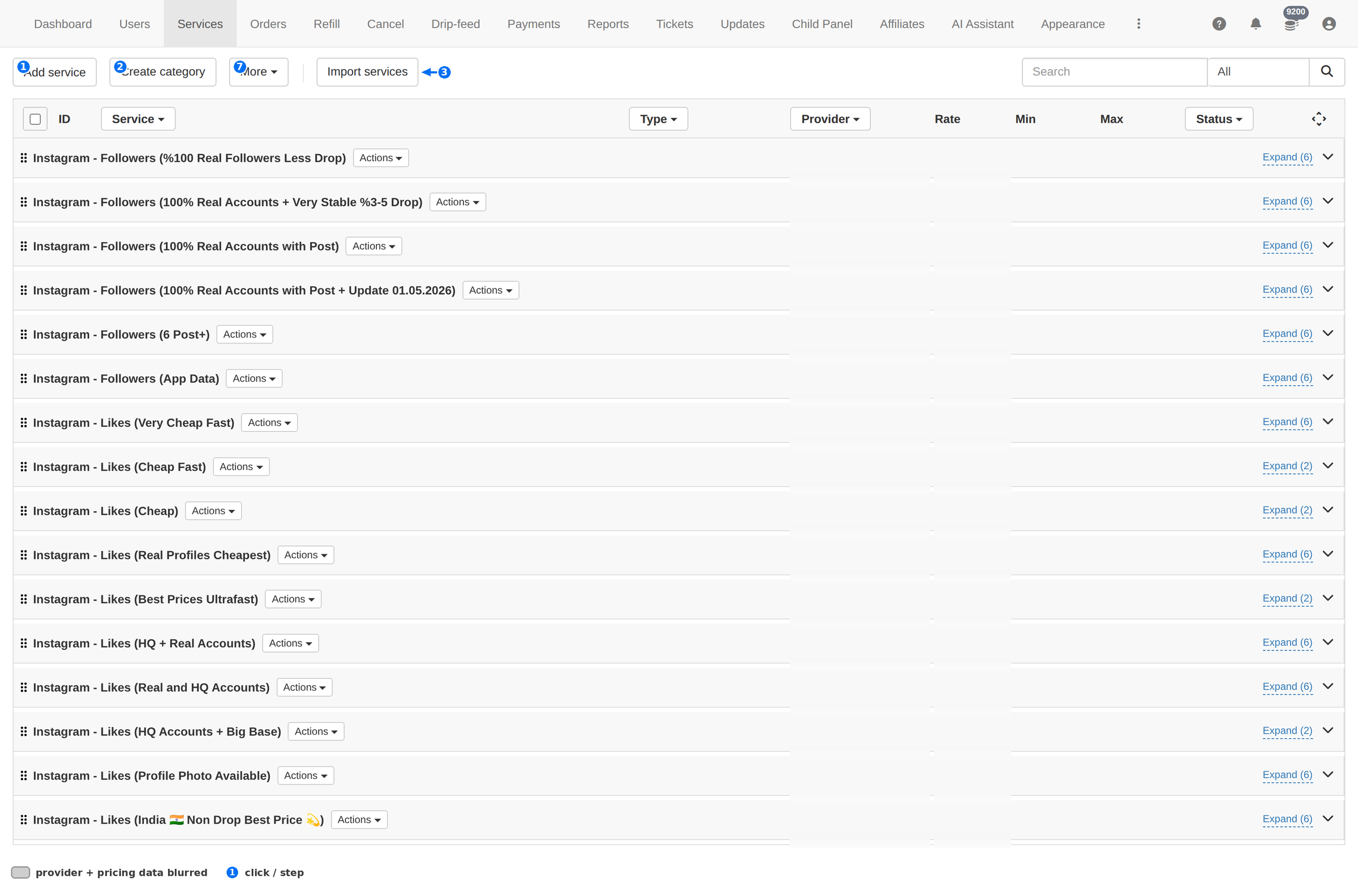The image size is (1358, 896).
Task: Open the More dropdown button
Action: (x=259, y=71)
